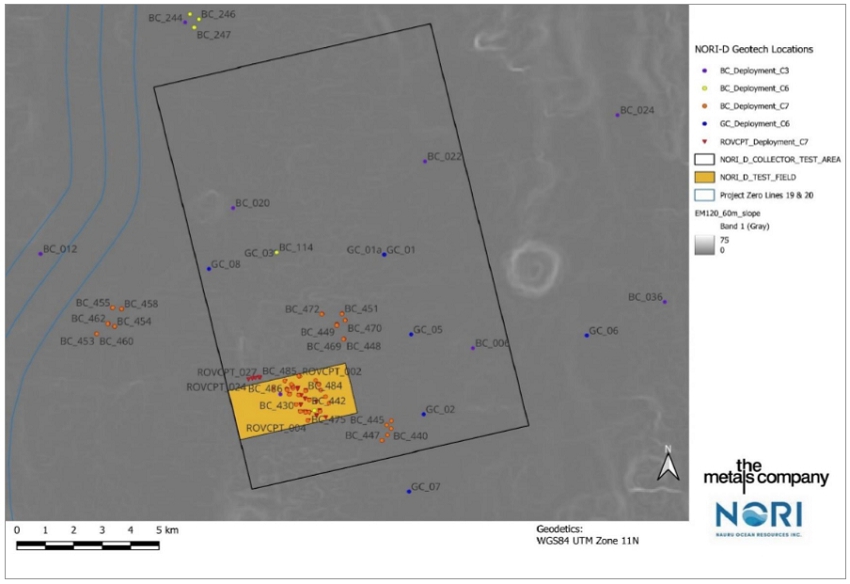Select the NORI_D_COLLECTOR_TEST_AREA black outline legend box
This screenshot has width=850, height=584.
705,158
